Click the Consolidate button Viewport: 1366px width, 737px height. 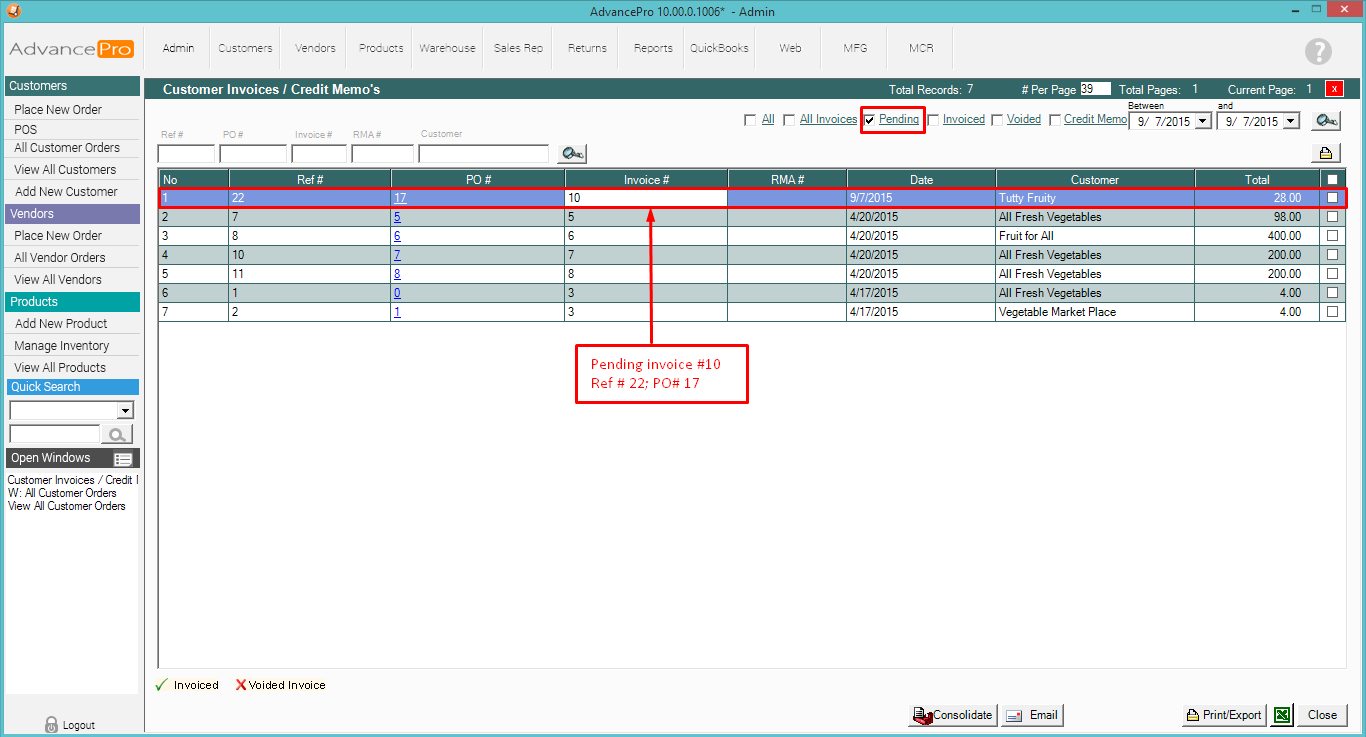952,715
